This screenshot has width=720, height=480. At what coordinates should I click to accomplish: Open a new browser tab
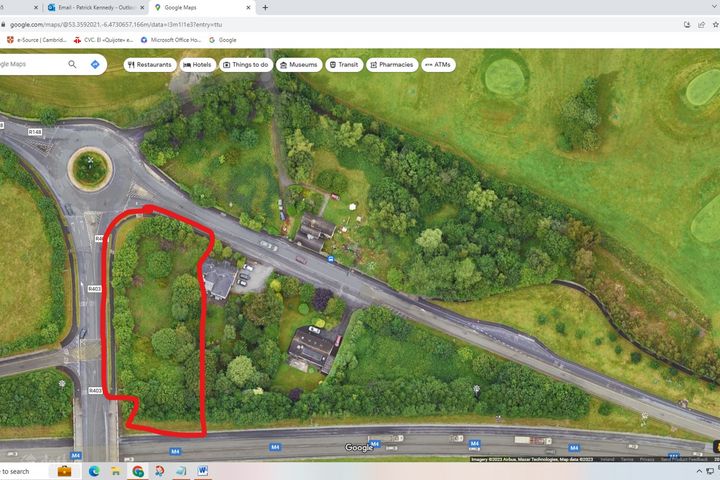(265, 7)
